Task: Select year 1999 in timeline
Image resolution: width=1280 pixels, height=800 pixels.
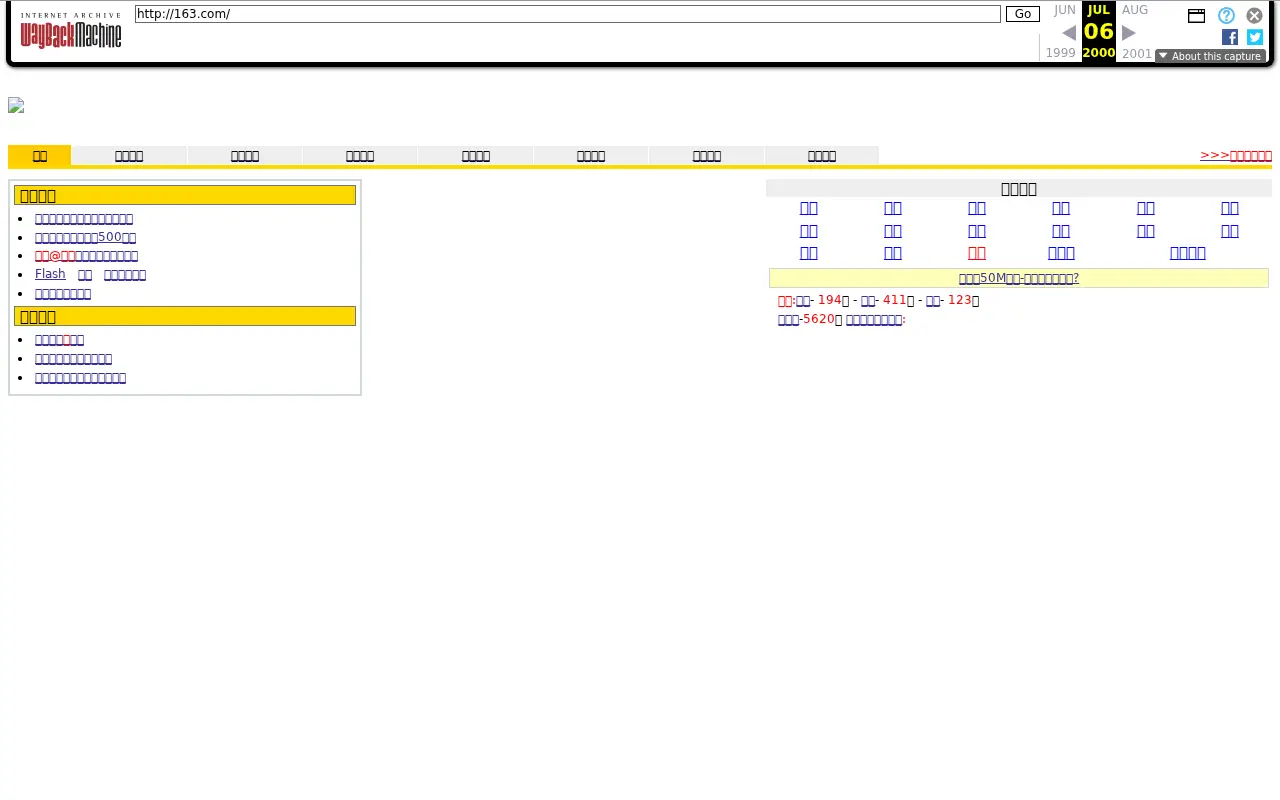Action: pos(1061,54)
